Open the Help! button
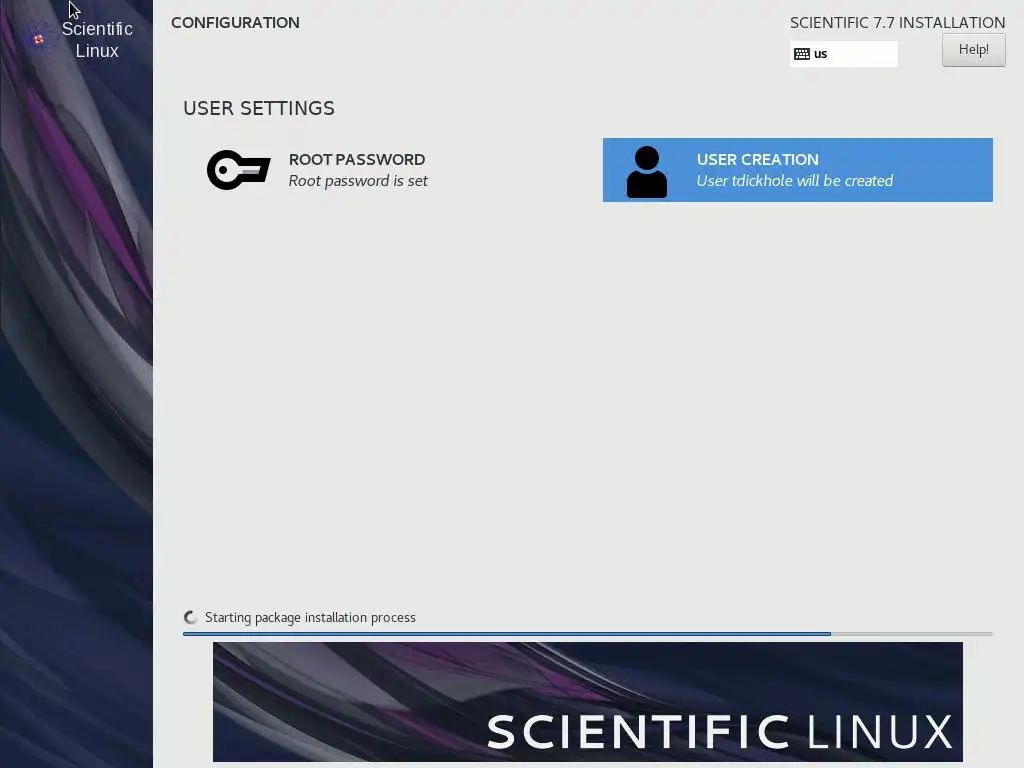The height and width of the screenshot is (768, 1024). pos(973,50)
